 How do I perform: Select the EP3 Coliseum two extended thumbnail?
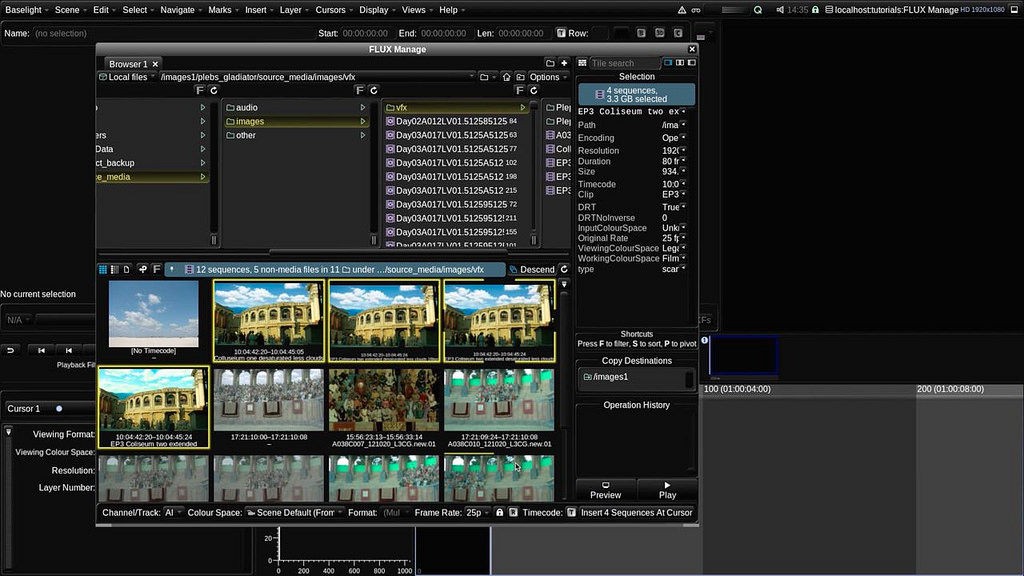[x=153, y=408]
